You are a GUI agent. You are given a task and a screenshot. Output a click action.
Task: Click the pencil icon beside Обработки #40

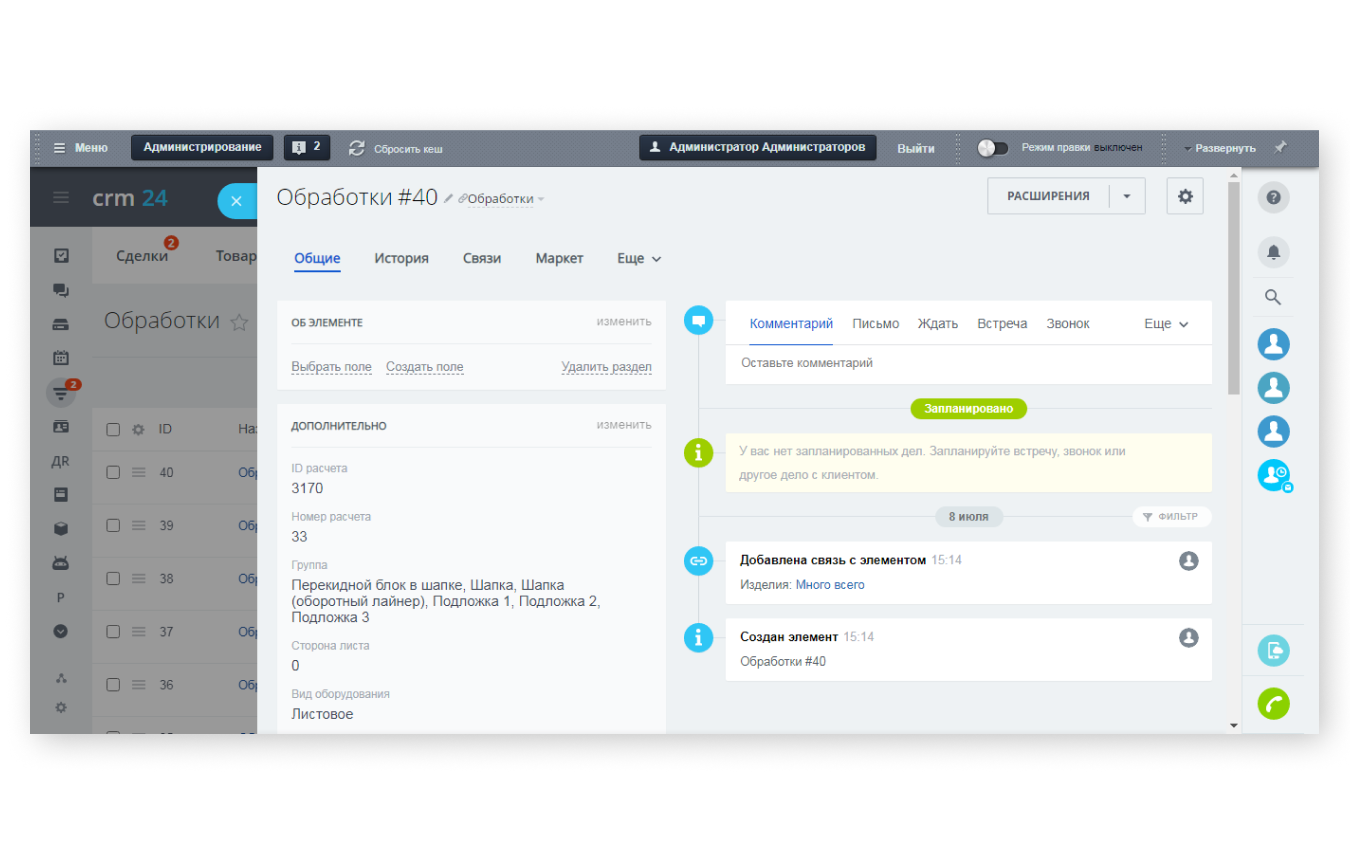(449, 198)
